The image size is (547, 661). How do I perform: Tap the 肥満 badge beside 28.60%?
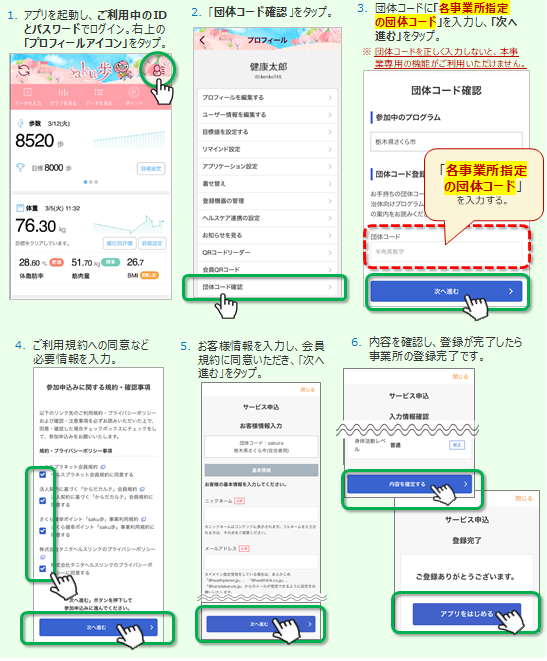pyautogui.click(x=56, y=262)
